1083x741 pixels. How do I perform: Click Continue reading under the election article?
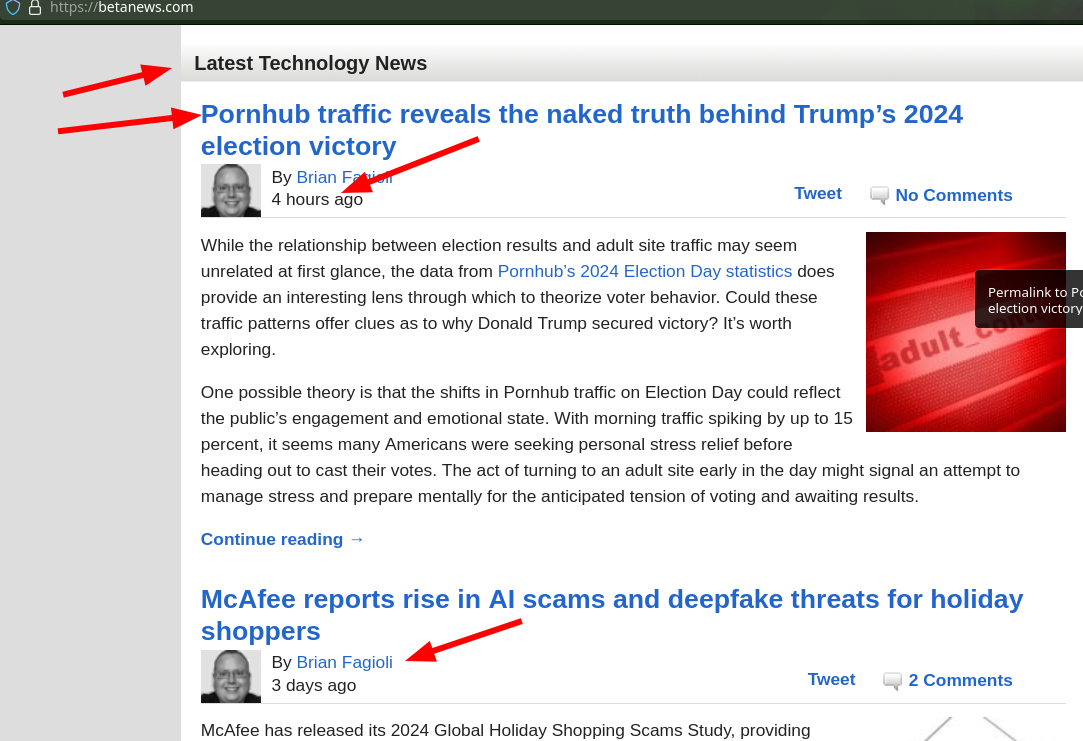pos(282,539)
